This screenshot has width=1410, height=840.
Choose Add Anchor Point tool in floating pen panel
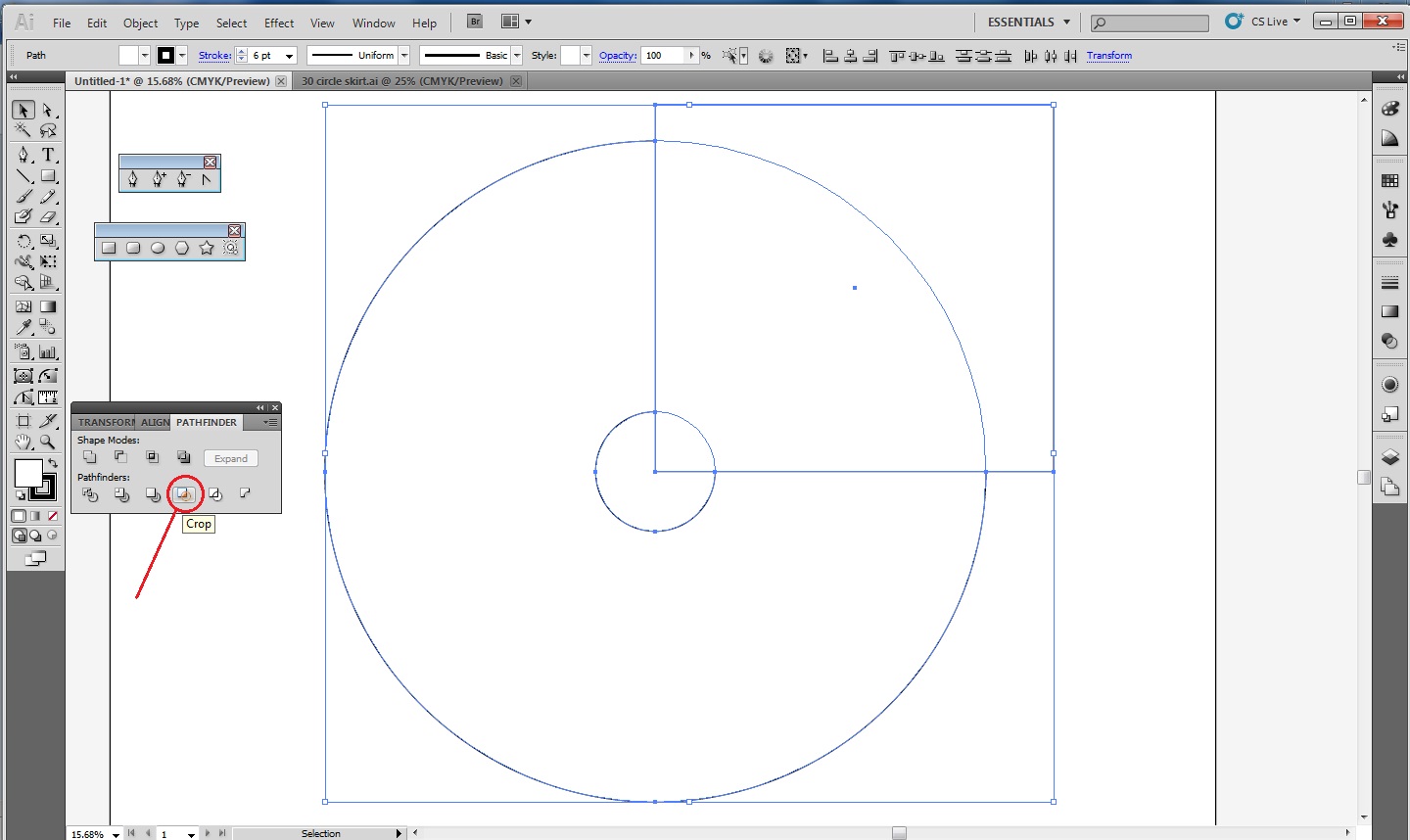159,179
